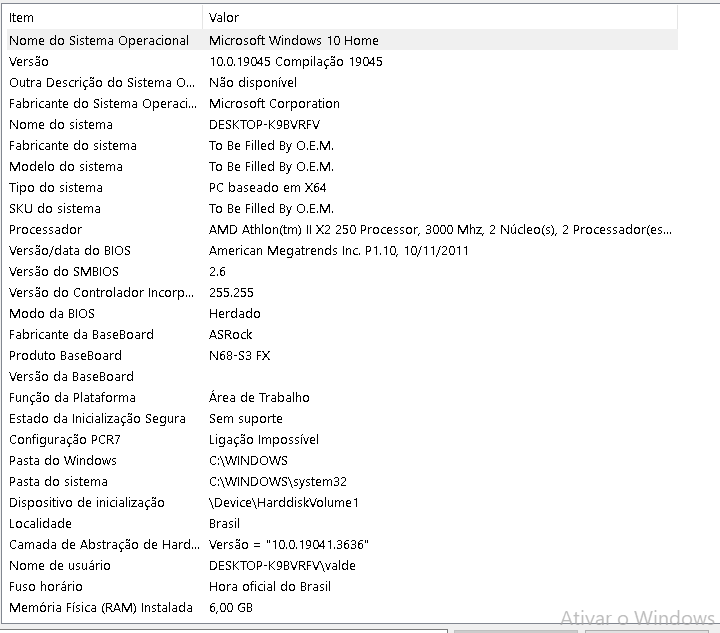Click the "Herdado" value
720x633 pixels.
click(x=235, y=314)
